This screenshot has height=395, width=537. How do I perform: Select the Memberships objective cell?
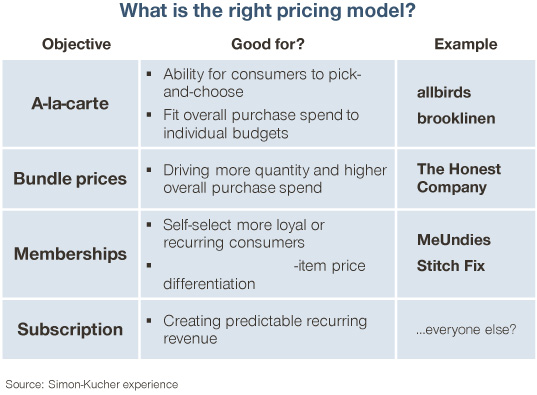coord(70,254)
